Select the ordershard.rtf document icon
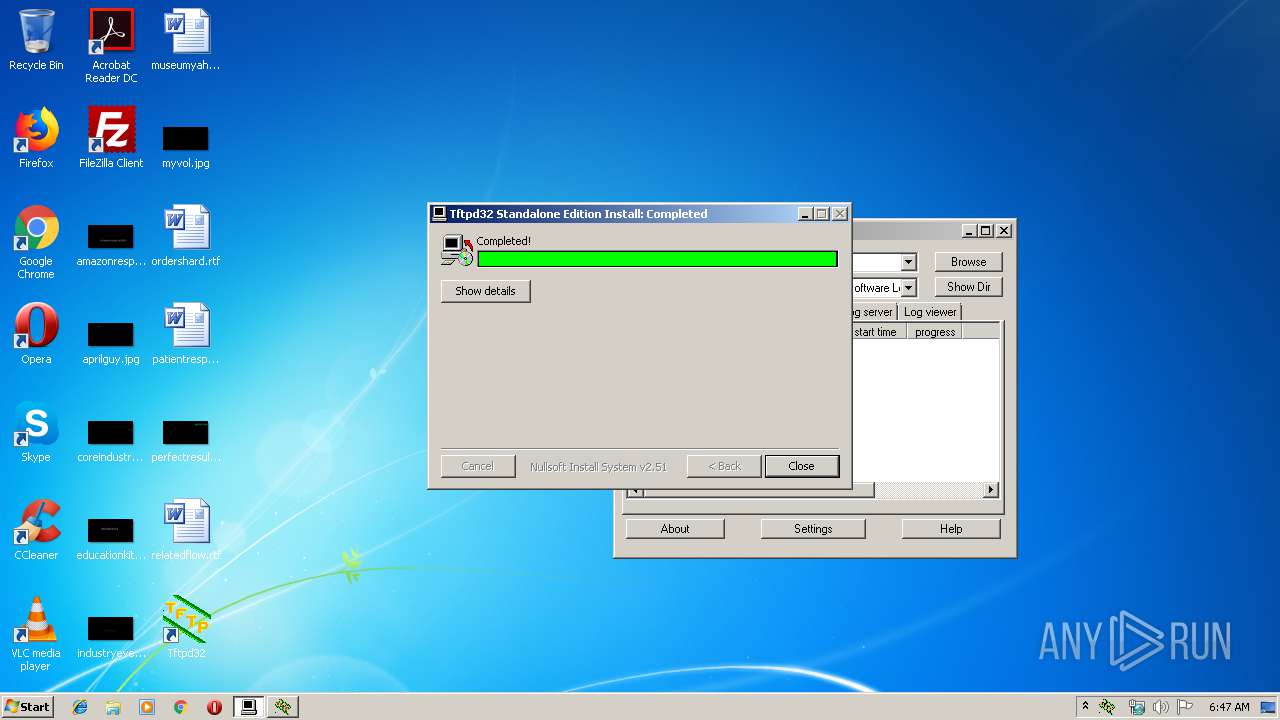The image size is (1280, 720). tap(186, 236)
